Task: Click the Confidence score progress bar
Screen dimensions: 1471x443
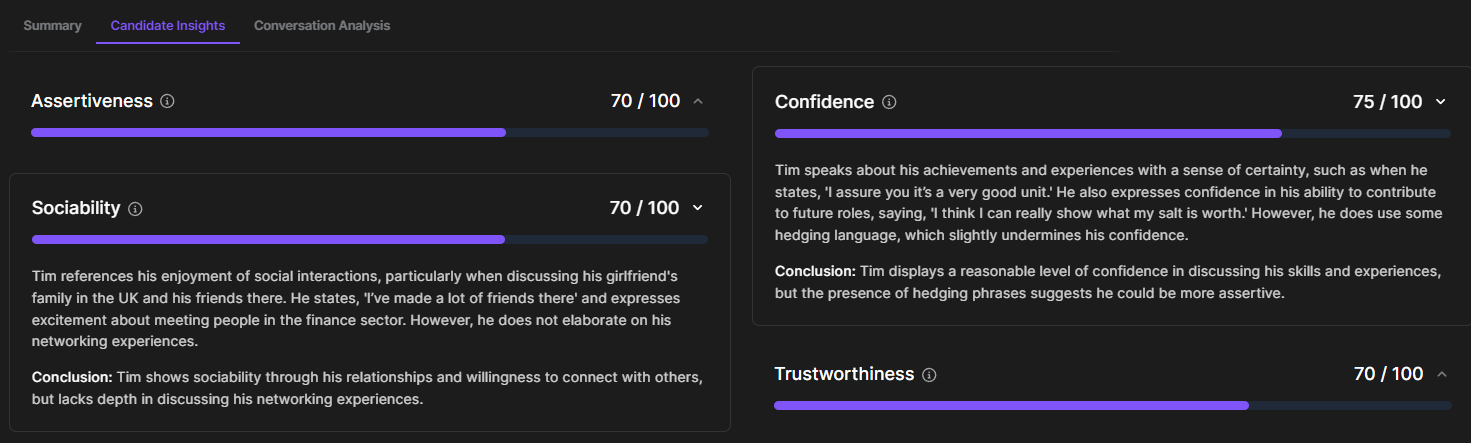Action: pyautogui.click(x=1112, y=133)
